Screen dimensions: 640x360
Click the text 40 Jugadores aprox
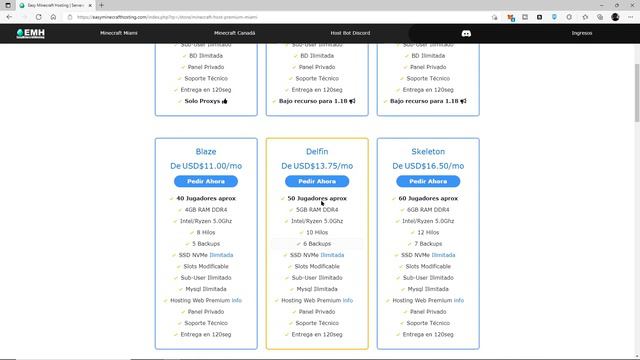click(206, 198)
